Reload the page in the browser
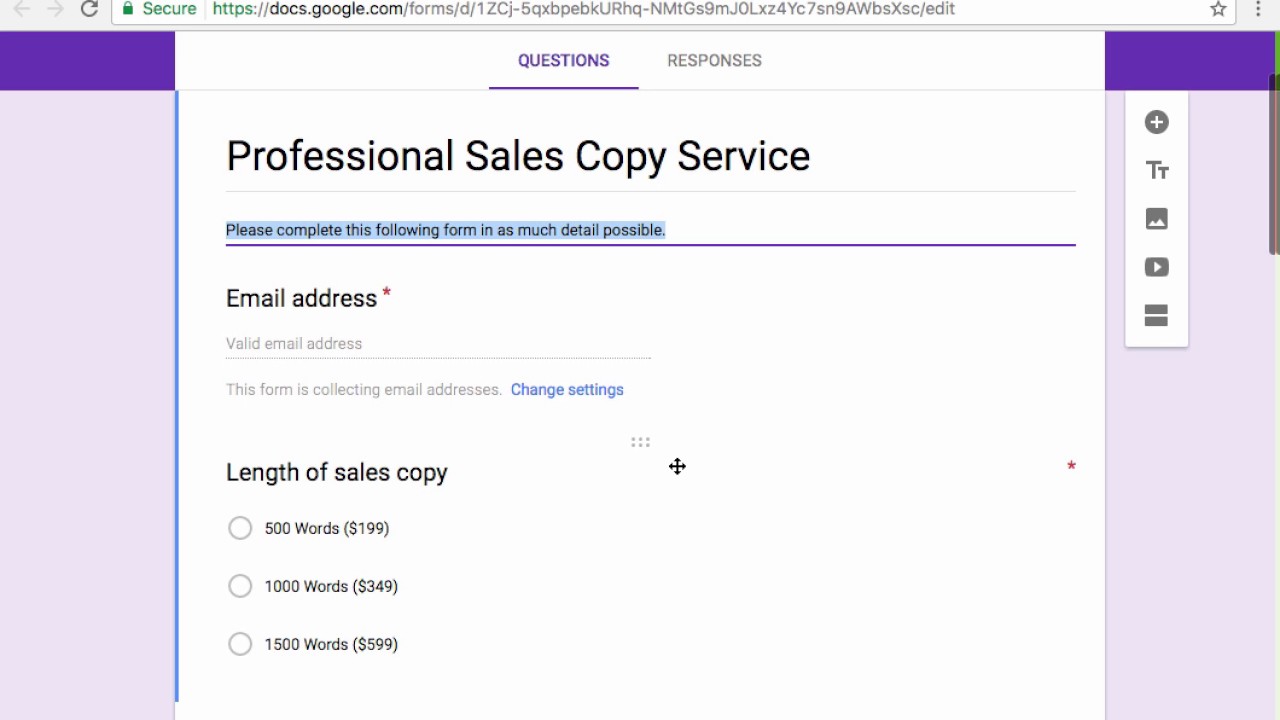The height and width of the screenshot is (720, 1280). [89, 9]
